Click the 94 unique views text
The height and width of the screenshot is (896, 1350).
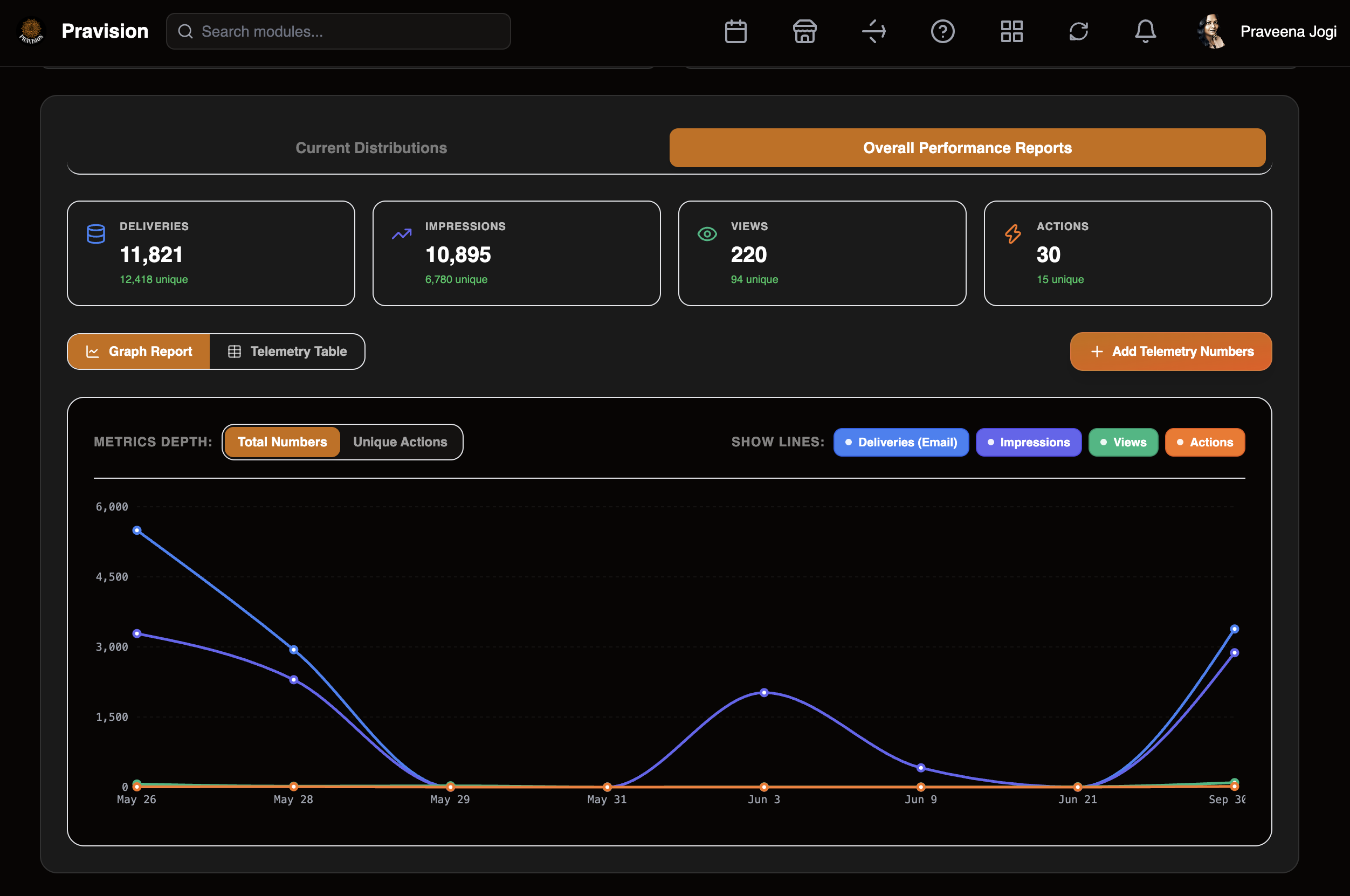[x=754, y=279]
